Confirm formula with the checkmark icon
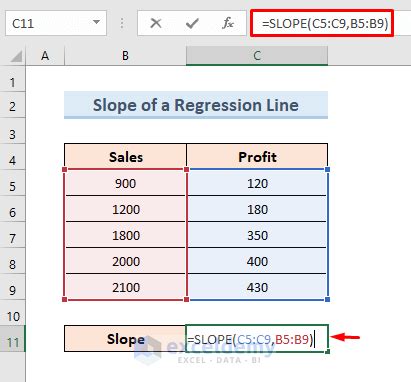The height and width of the screenshot is (382, 411). (x=192, y=23)
